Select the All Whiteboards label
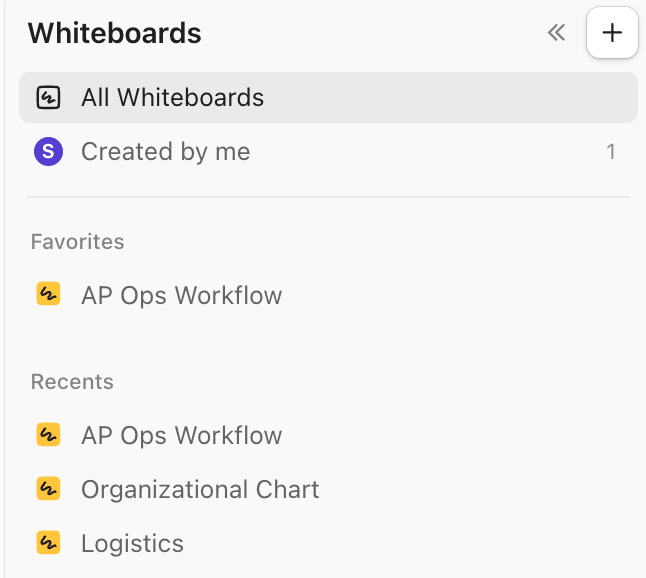This screenshot has height=578, width=646. [x=172, y=98]
